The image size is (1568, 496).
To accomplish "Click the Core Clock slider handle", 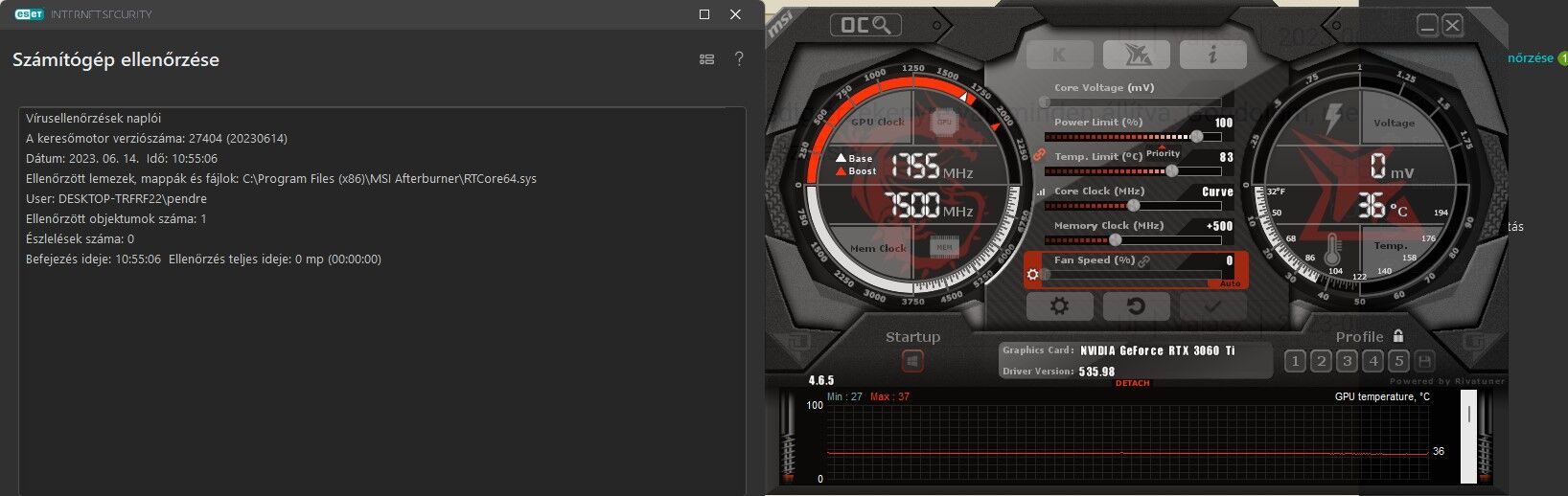I will (1134, 205).
